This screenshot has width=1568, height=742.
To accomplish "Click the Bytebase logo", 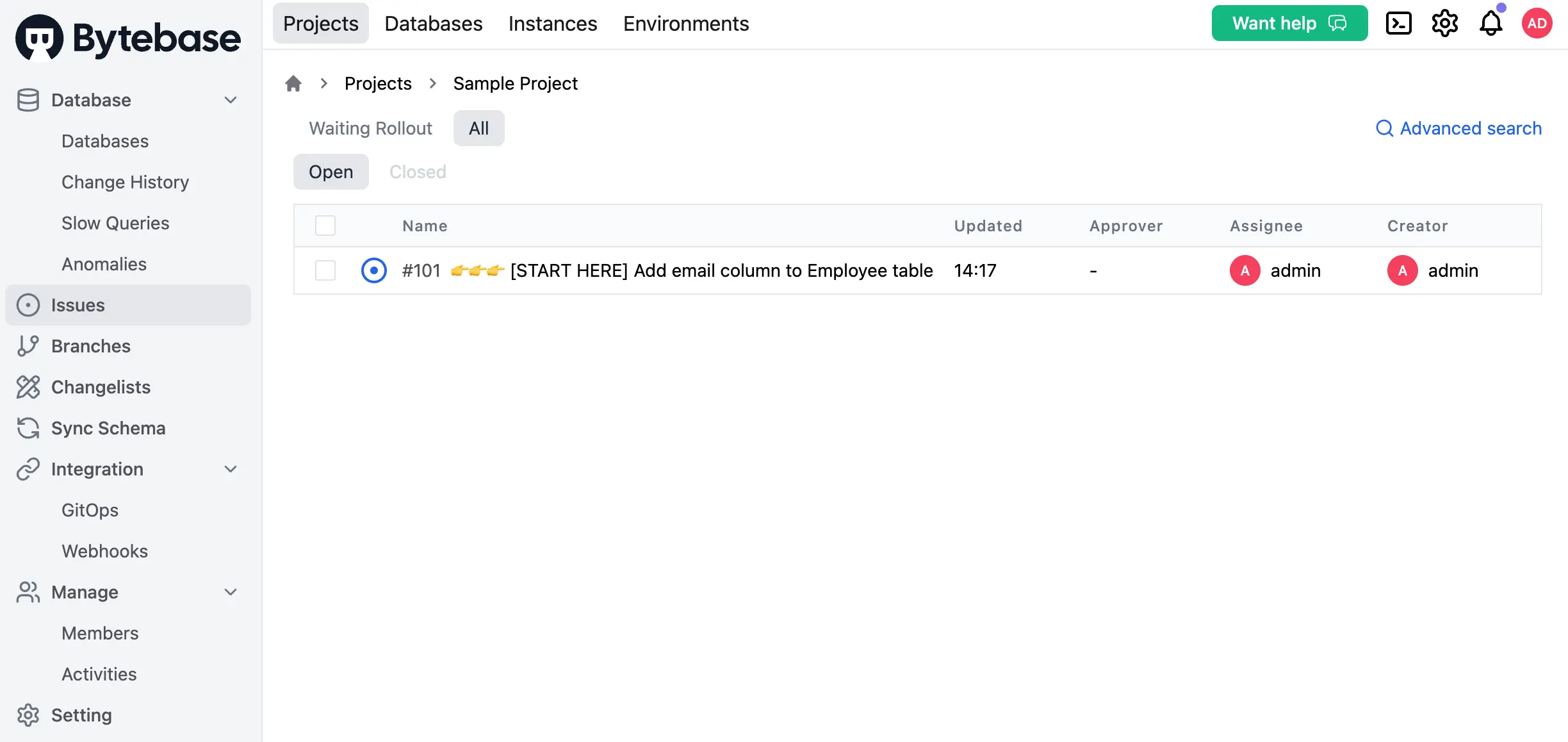I will 128,37.
